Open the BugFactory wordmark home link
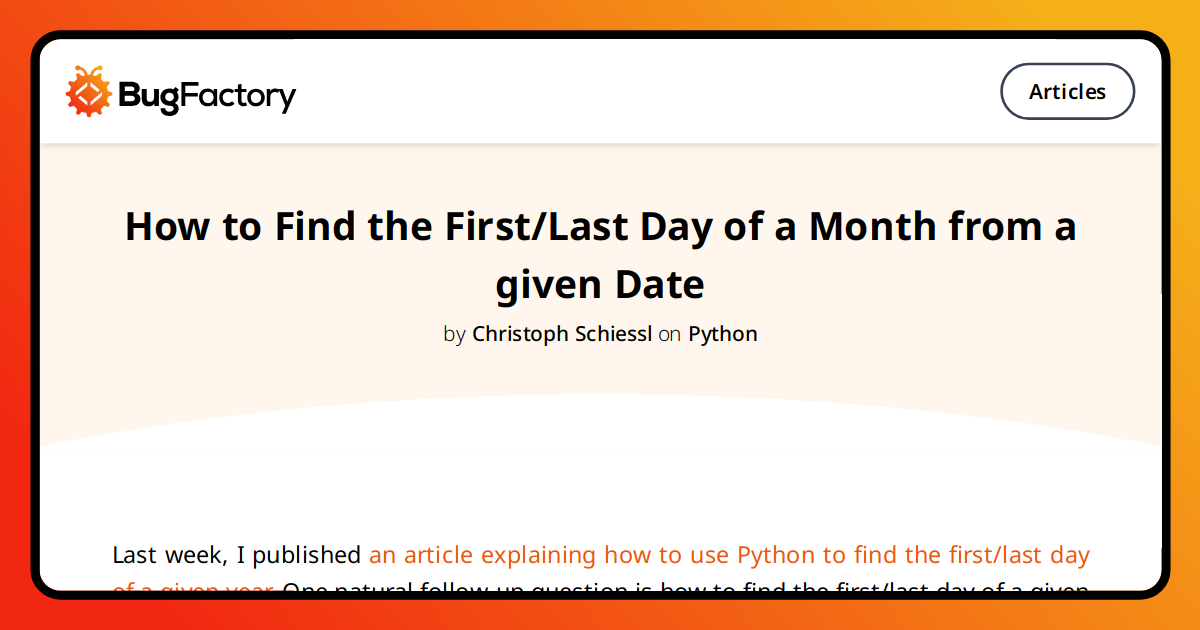 (207, 95)
